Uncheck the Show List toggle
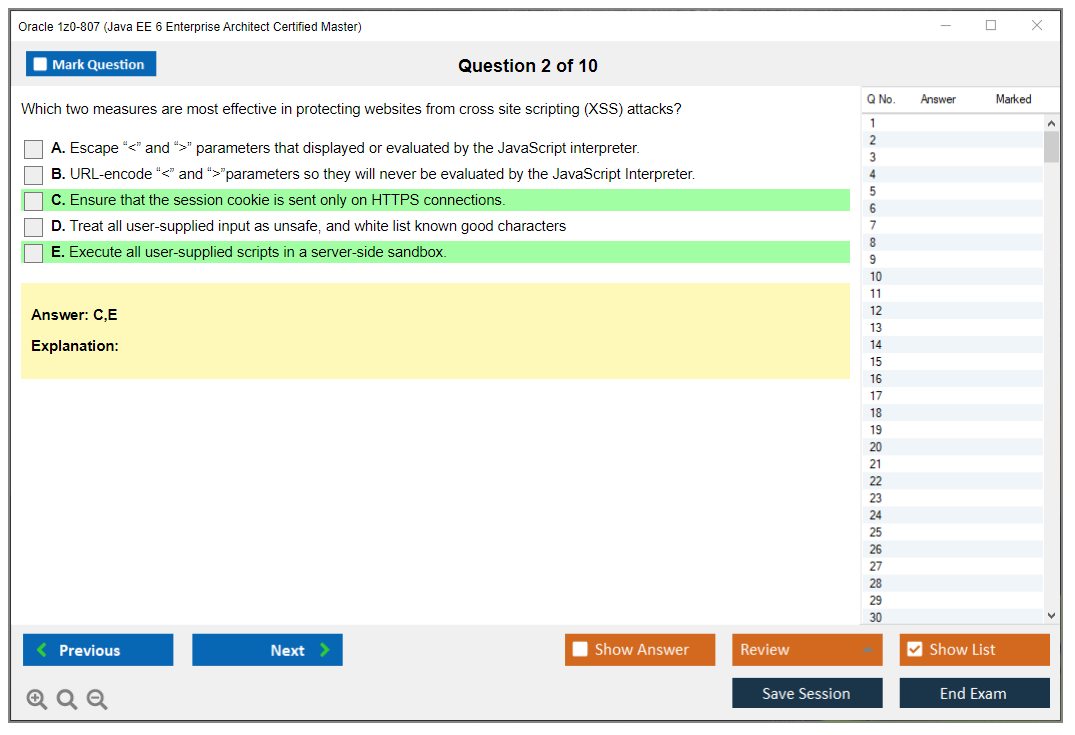Screen dimensions: 1075x735 (915, 650)
